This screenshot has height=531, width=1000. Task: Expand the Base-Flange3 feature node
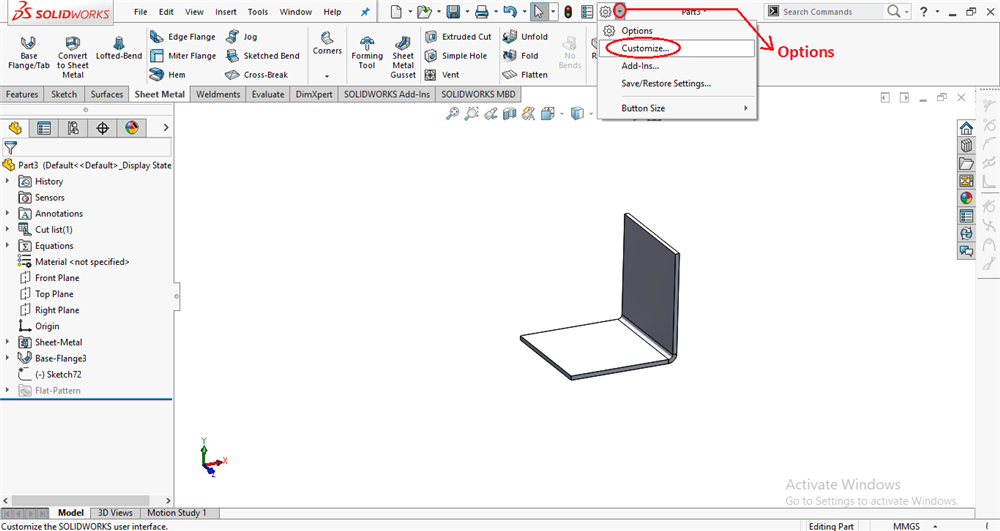point(8,358)
